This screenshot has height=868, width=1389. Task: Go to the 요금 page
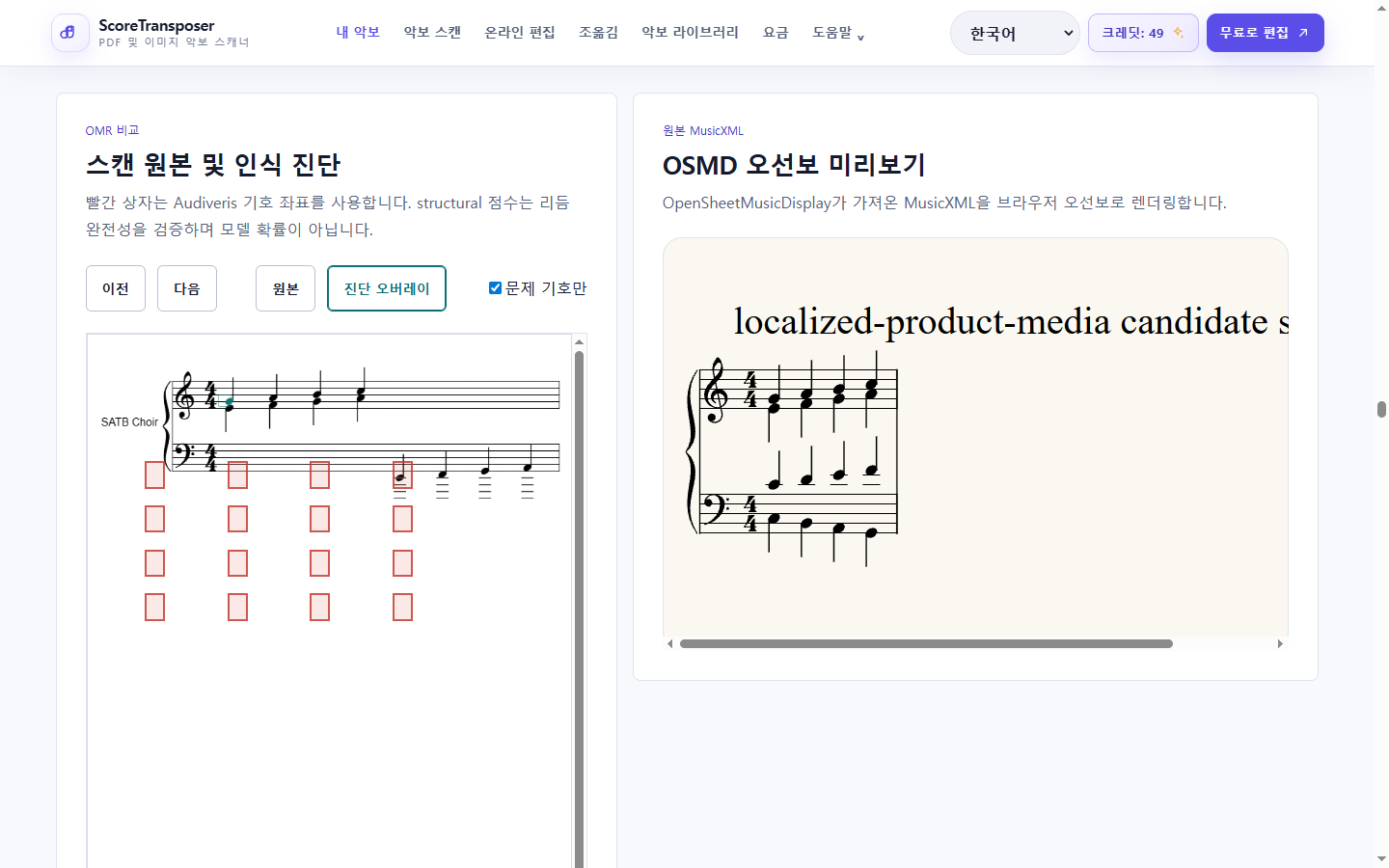776,32
